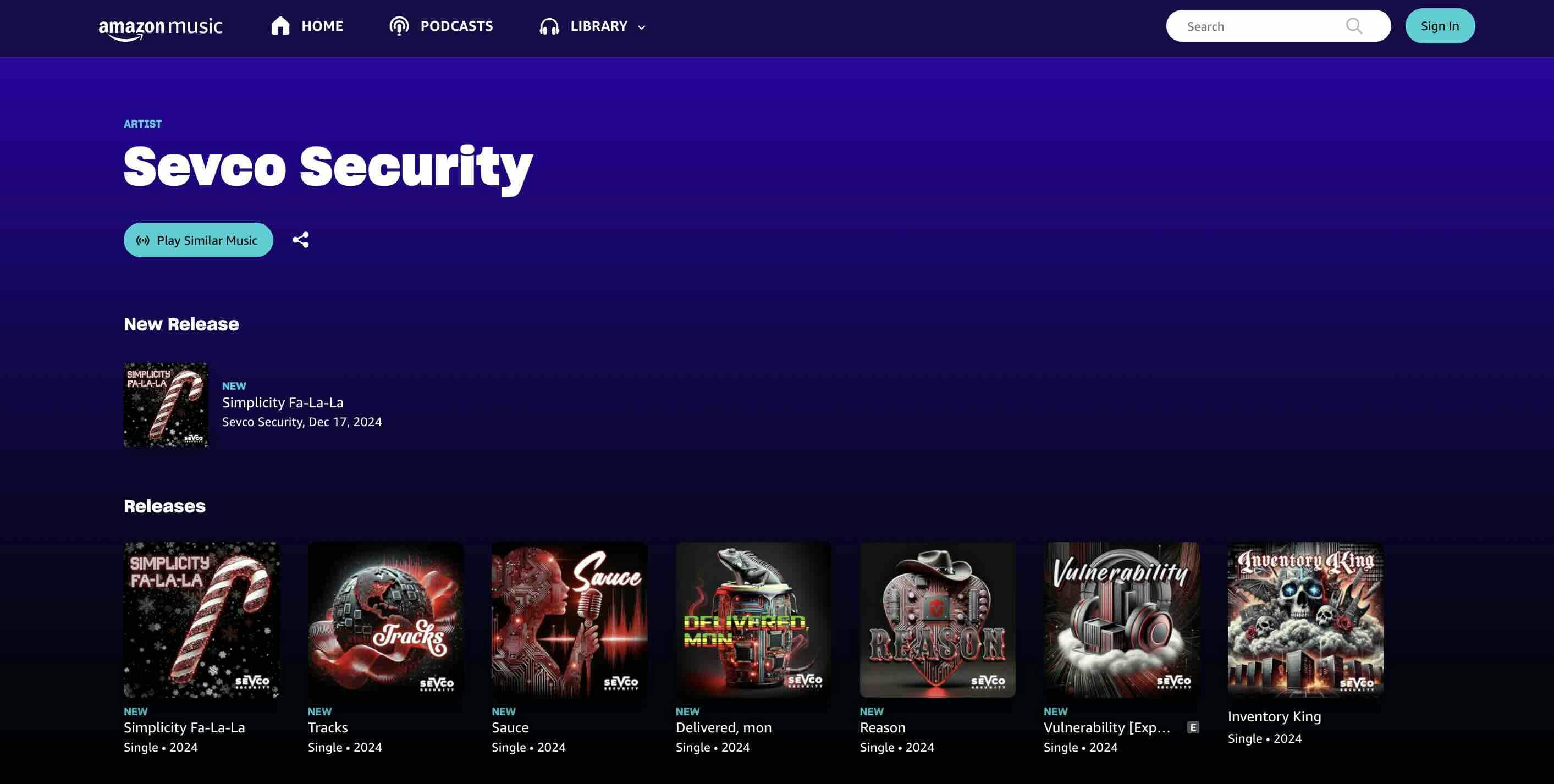Open the HOME navigation tab
The height and width of the screenshot is (784, 1554).
pyautogui.click(x=306, y=25)
